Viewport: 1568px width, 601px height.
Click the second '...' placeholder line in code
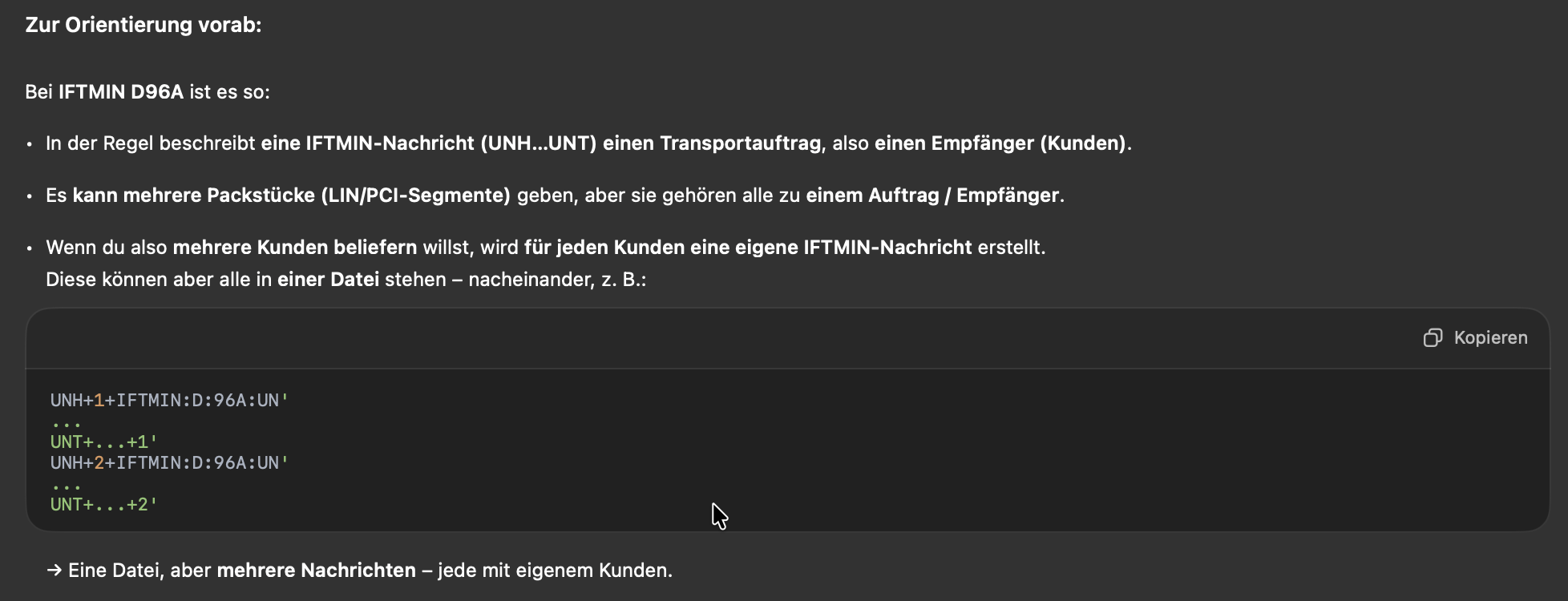(x=66, y=485)
